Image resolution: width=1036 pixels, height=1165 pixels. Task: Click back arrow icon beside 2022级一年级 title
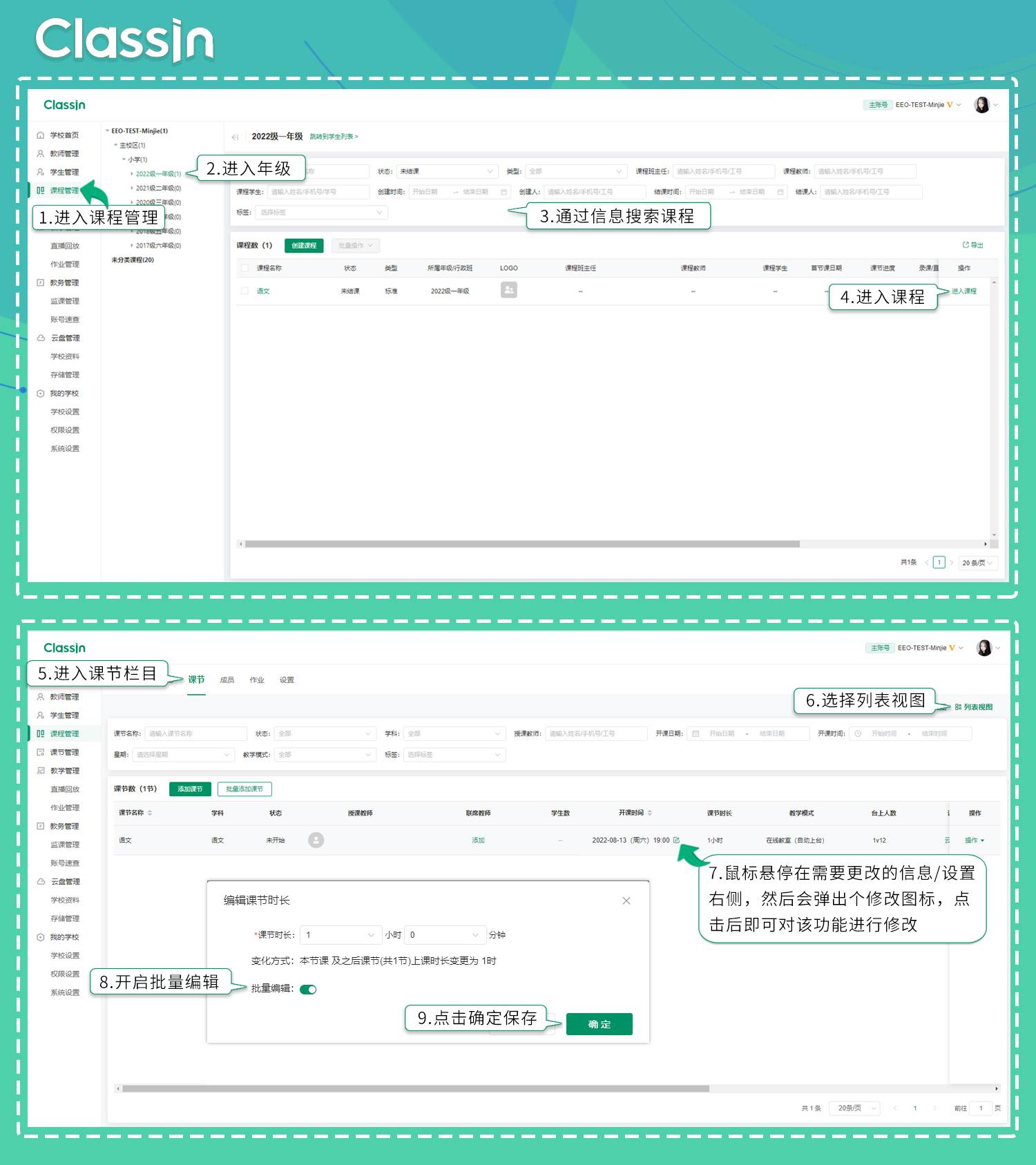pos(236,137)
